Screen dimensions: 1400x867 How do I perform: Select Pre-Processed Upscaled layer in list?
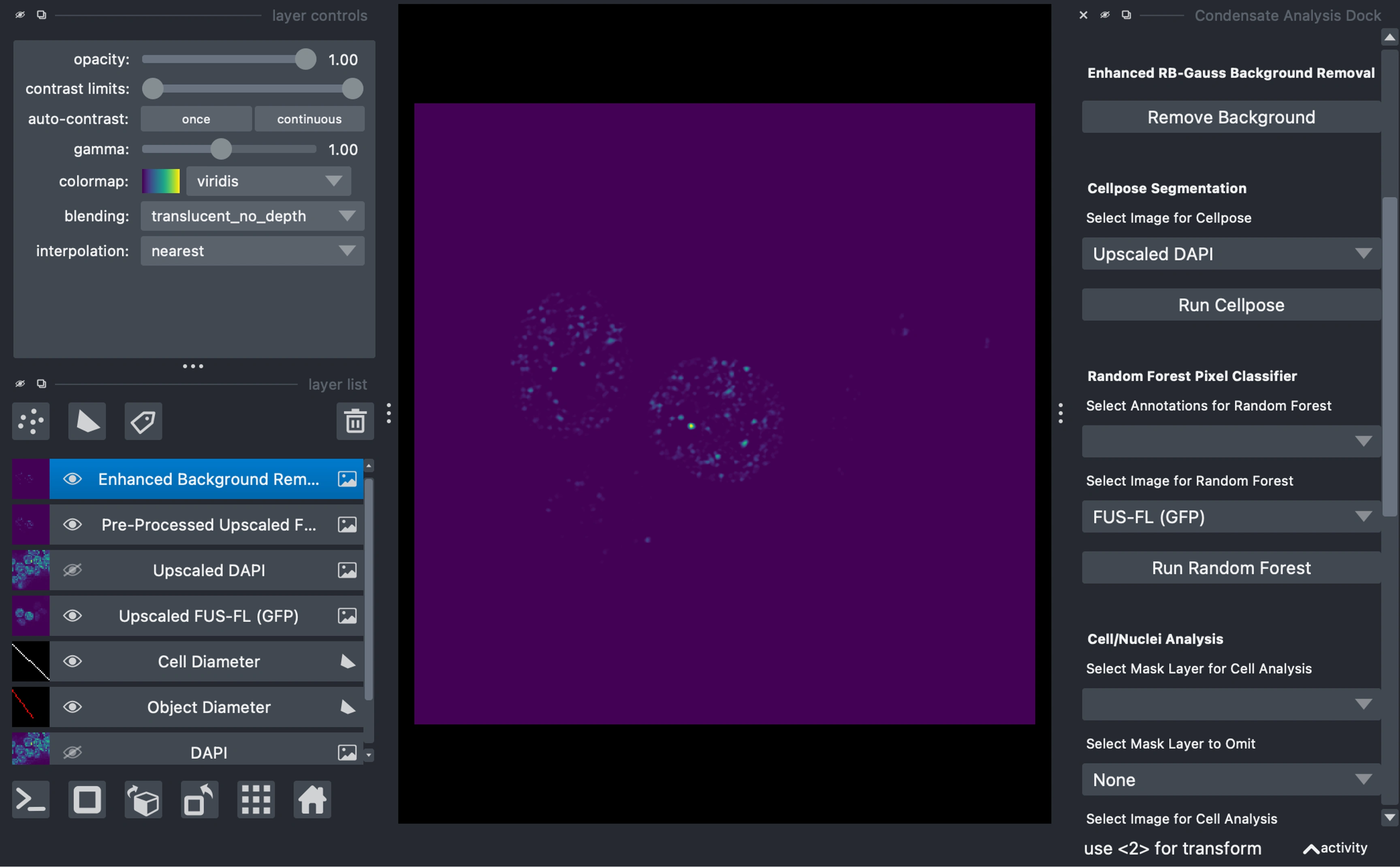point(209,525)
